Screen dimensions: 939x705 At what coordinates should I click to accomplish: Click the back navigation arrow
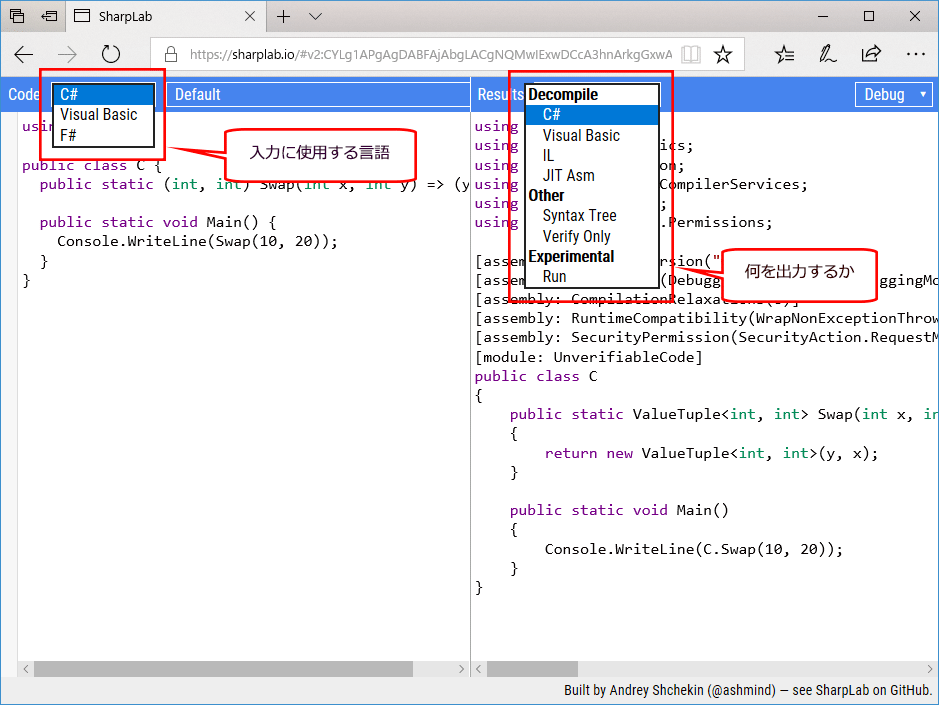[24, 54]
